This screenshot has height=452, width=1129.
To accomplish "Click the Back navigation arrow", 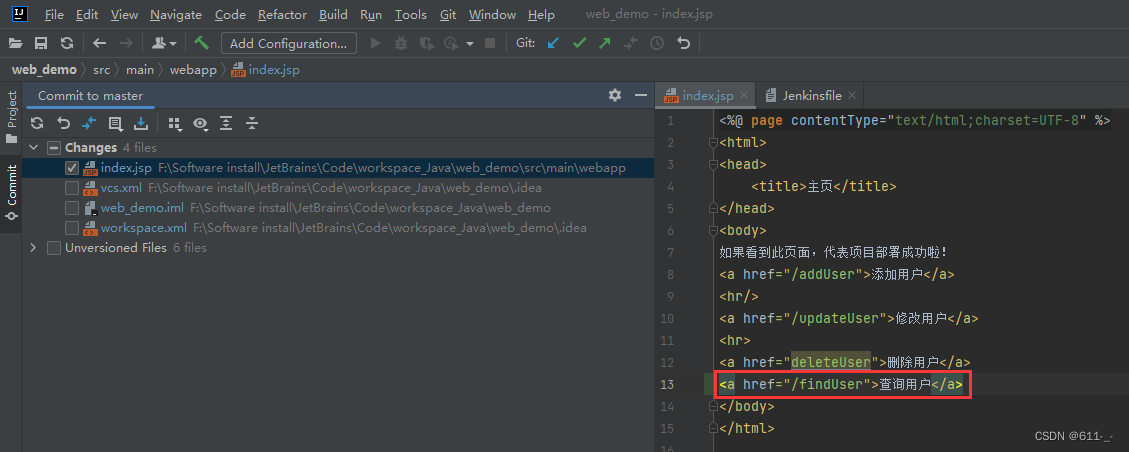I will point(100,44).
